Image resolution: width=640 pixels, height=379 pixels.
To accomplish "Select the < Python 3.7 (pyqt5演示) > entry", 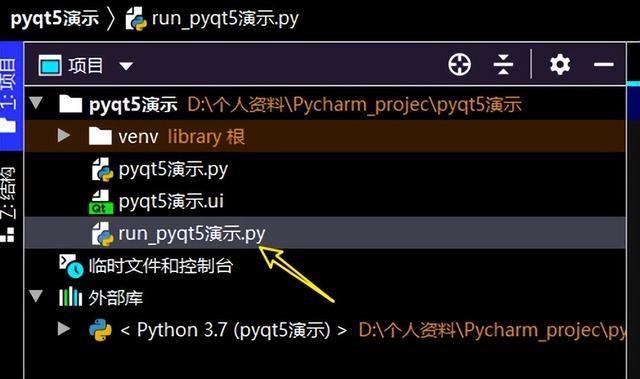I will tap(233, 330).
